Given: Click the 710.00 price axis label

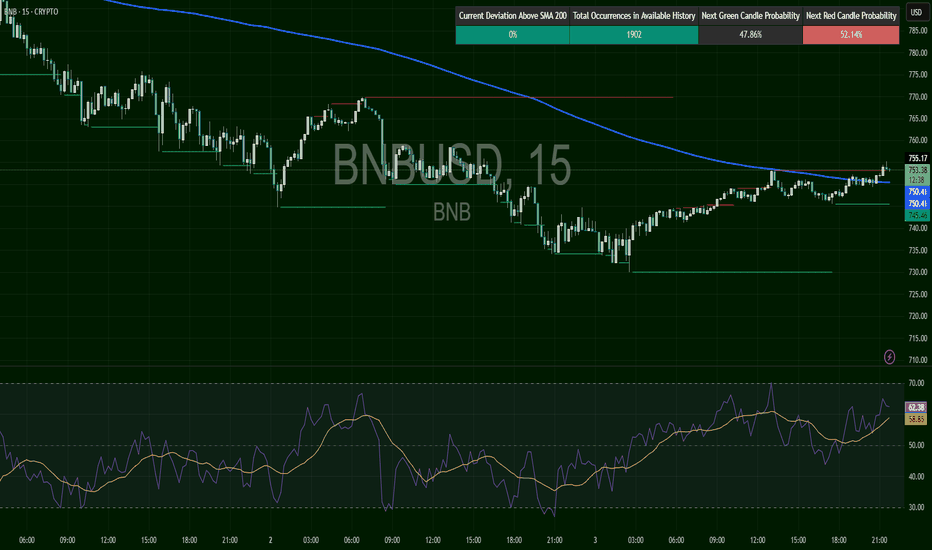Looking at the screenshot, I should 917,360.
